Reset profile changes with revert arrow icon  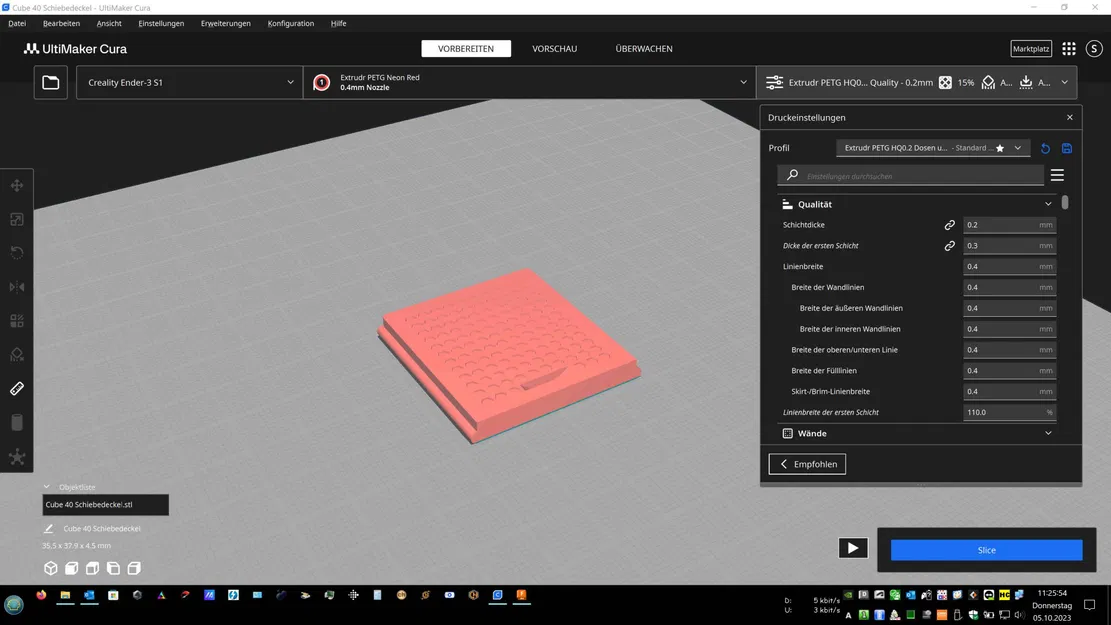click(1045, 148)
